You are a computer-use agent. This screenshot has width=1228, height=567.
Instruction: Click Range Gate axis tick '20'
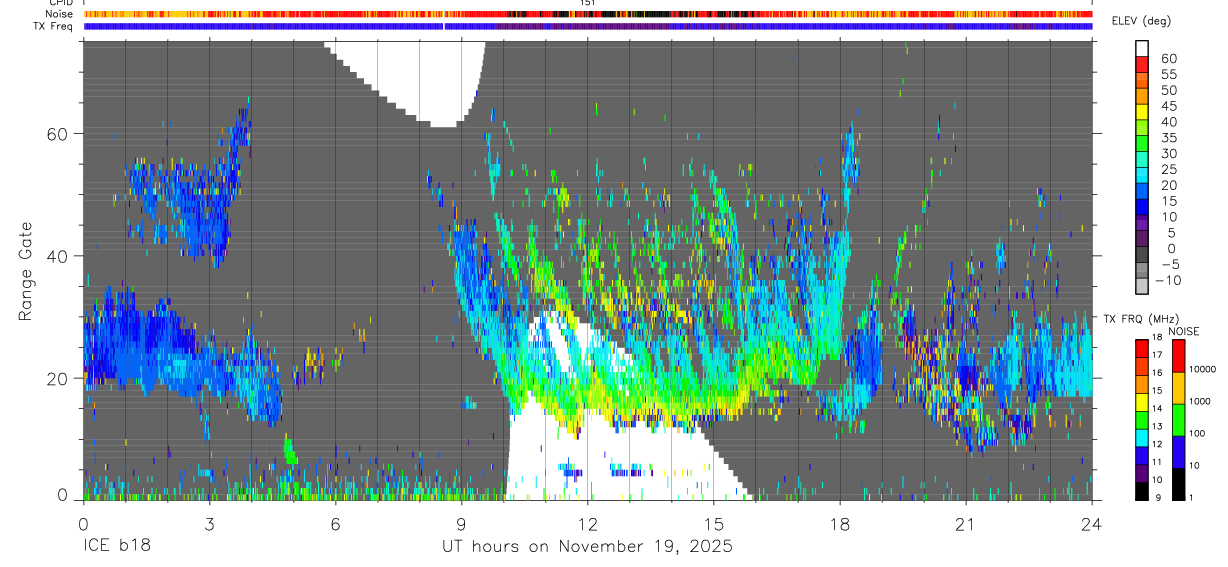(59, 378)
